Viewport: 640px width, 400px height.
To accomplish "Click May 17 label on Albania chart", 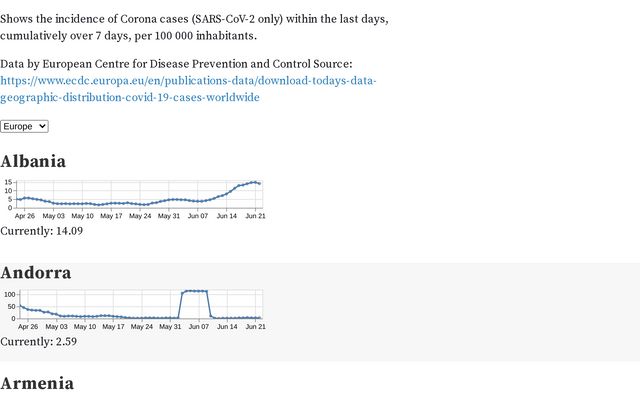I will point(112,215).
